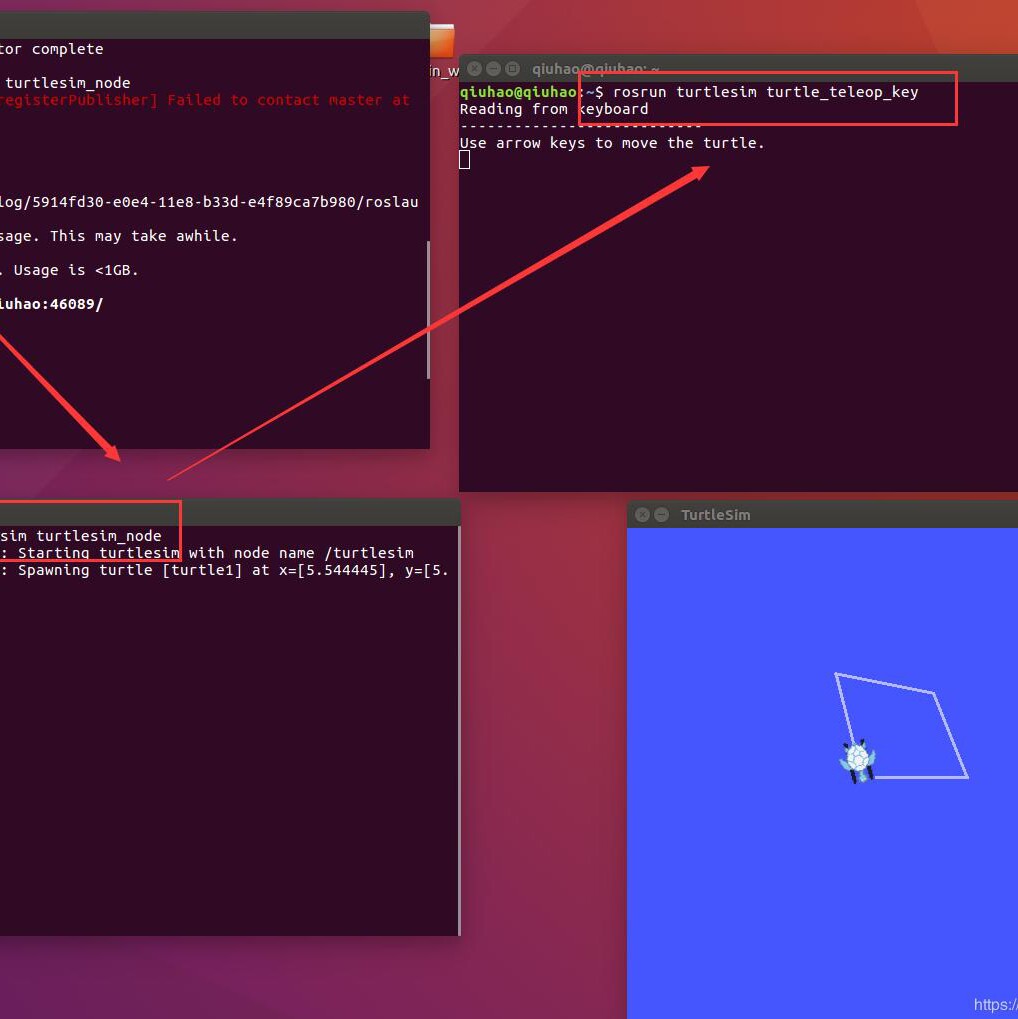The height and width of the screenshot is (1019, 1018).
Task: Click the red 'Failed to contact master at' error line
Action: click(x=205, y=100)
